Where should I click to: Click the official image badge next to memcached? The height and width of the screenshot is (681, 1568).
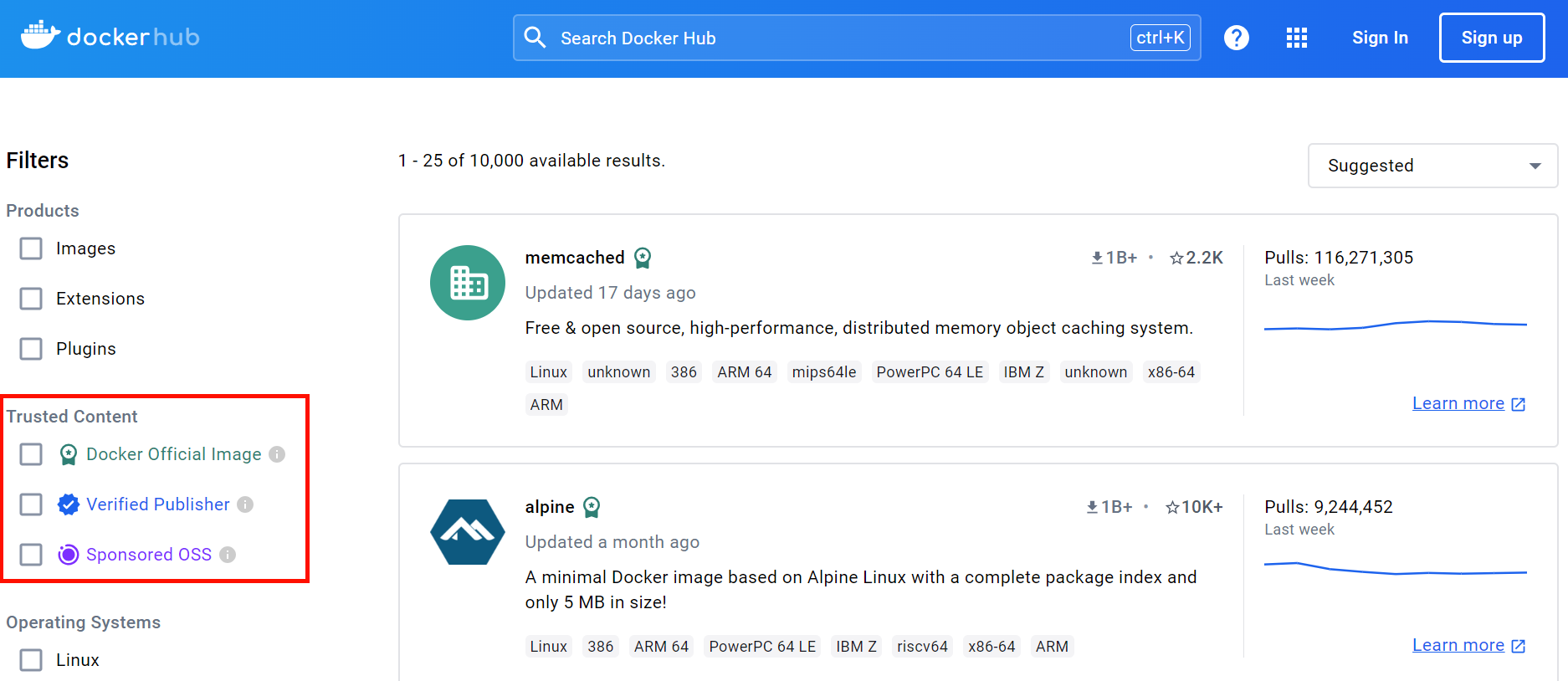pyautogui.click(x=643, y=258)
